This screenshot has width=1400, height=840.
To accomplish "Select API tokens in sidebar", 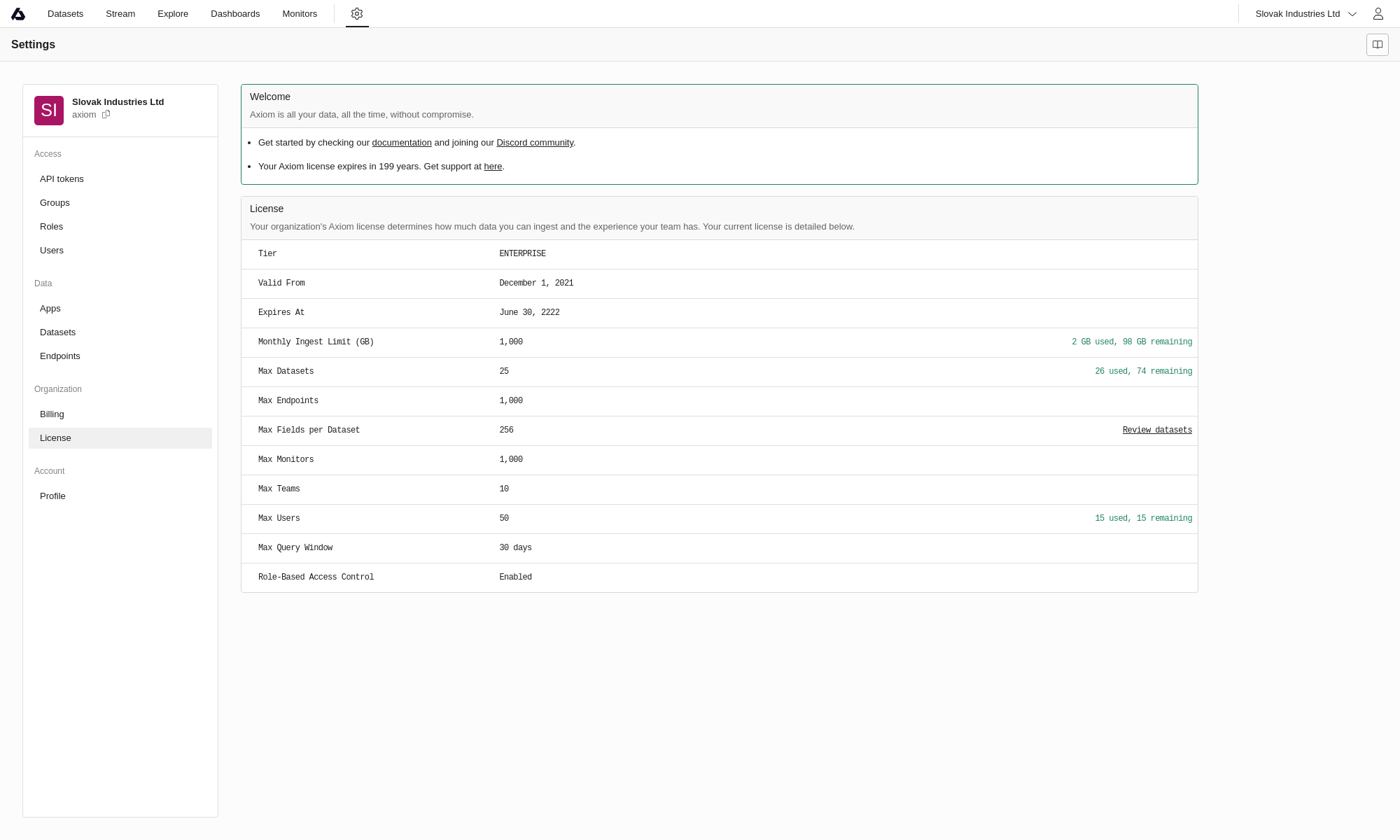I will [x=62, y=179].
